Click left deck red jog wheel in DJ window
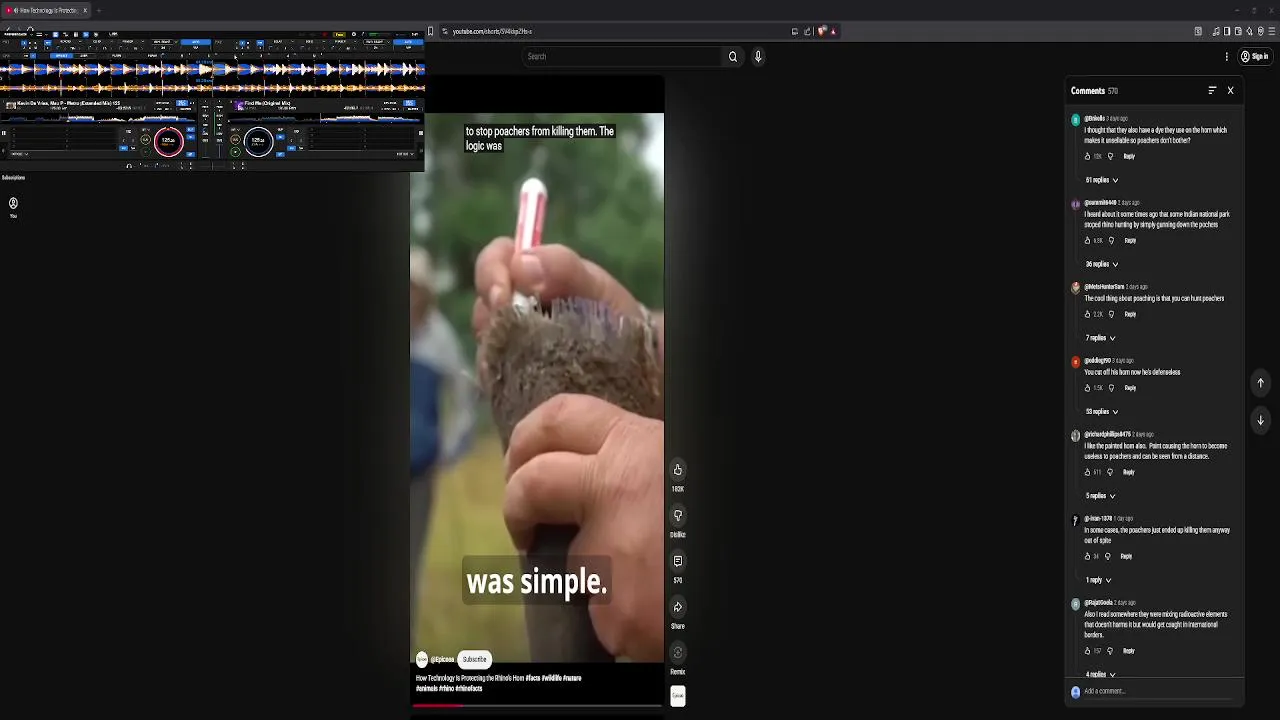 pyautogui.click(x=169, y=141)
